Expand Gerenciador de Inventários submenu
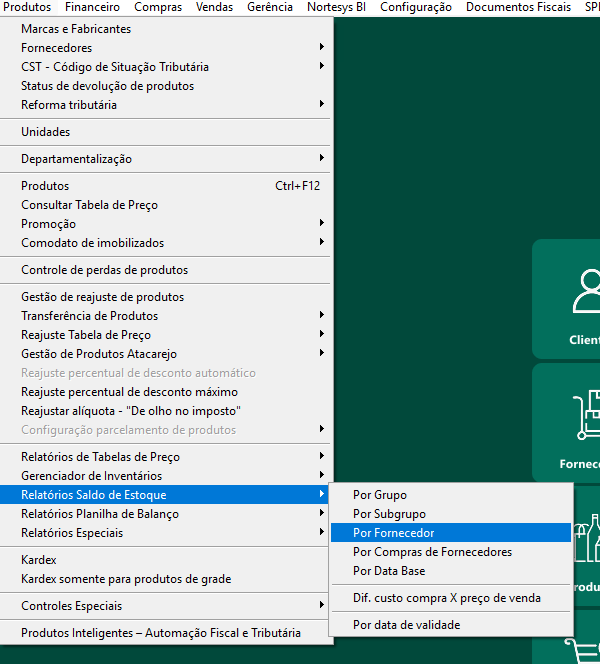600x664 pixels. point(91,476)
